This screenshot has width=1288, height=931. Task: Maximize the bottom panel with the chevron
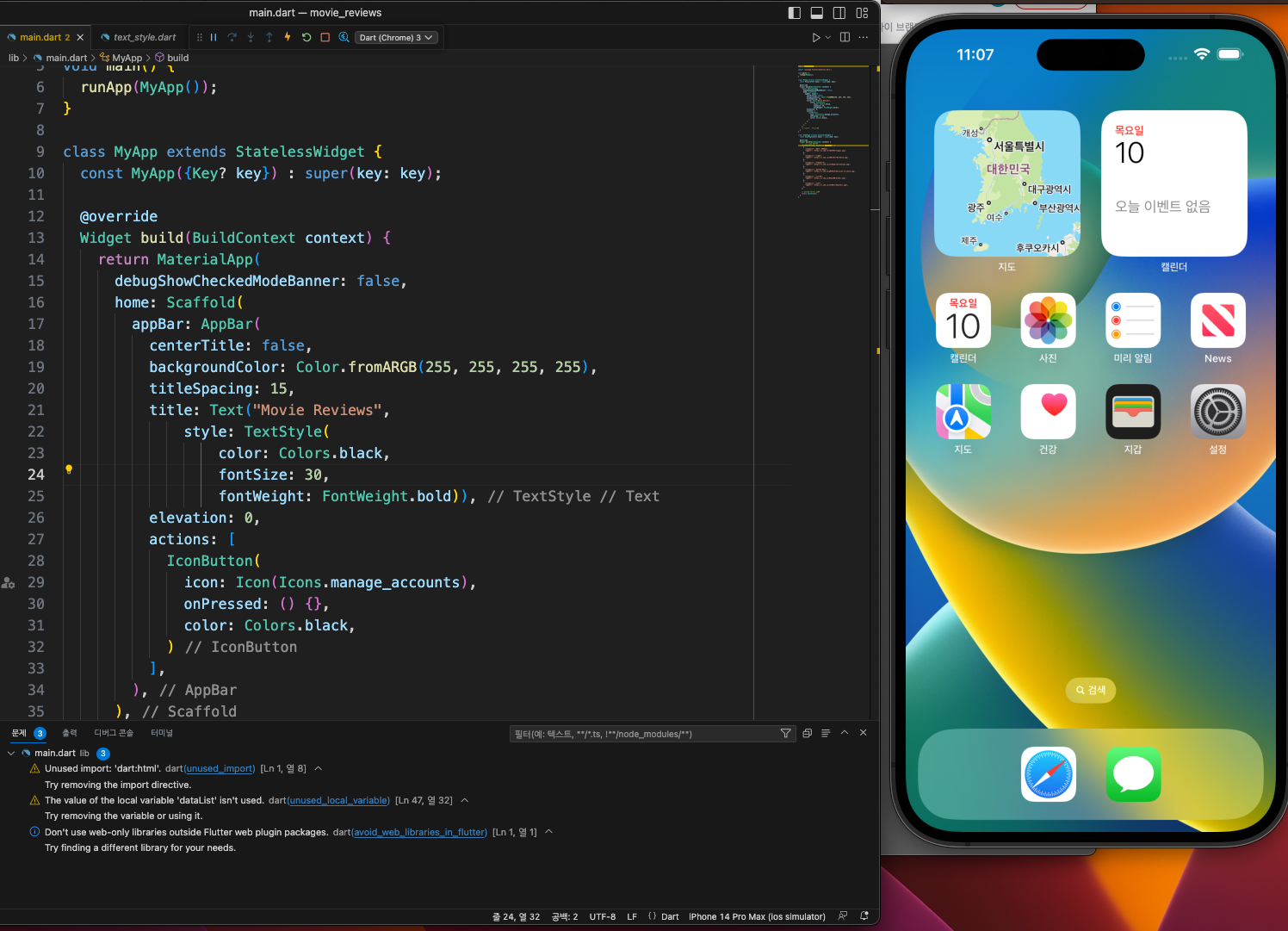[x=845, y=733]
